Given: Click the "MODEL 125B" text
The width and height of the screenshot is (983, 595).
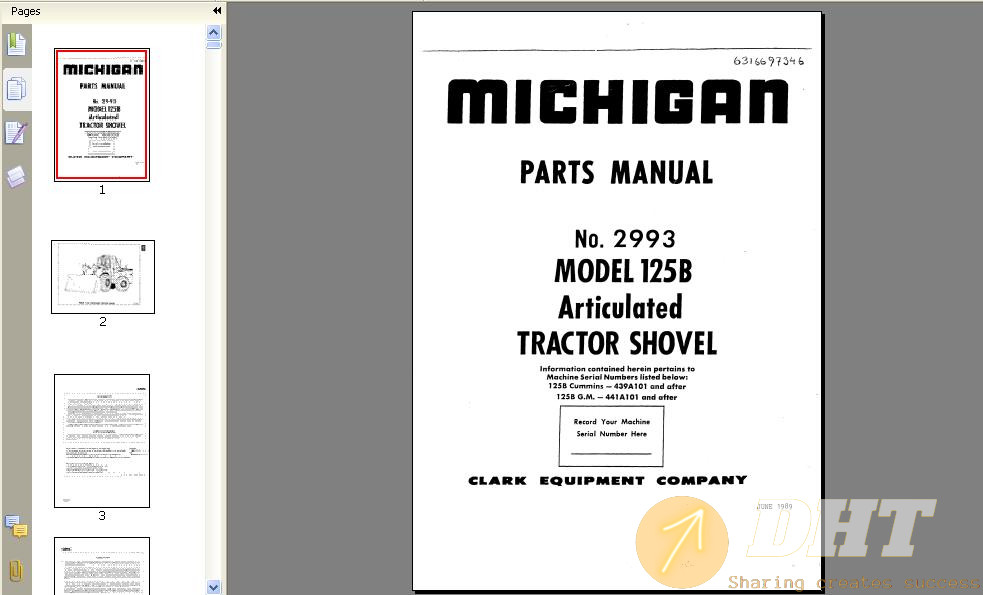Looking at the screenshot, I should [x=623, y=271].
